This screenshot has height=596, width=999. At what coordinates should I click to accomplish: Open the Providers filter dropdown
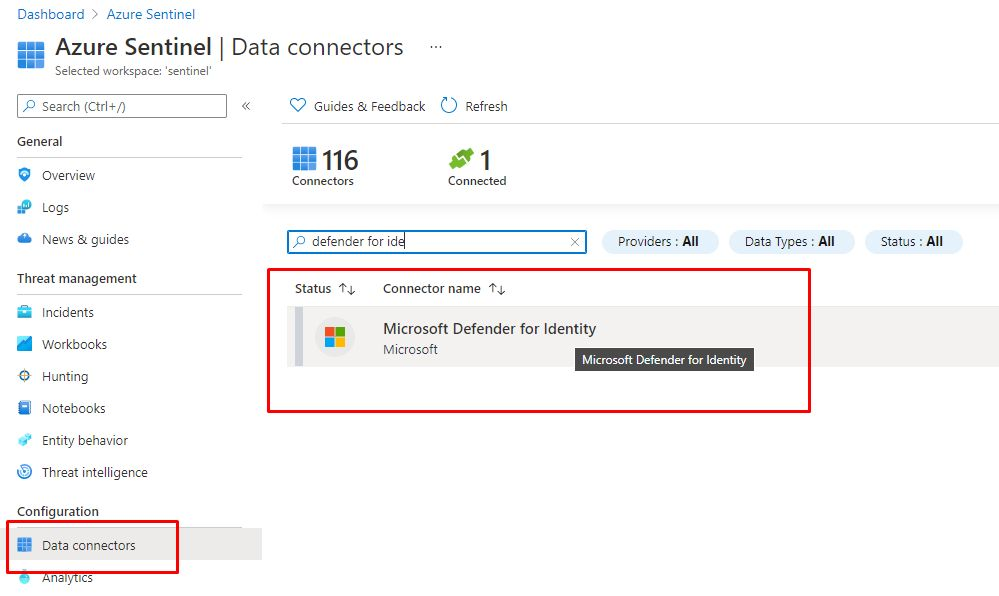pos(659,241)
